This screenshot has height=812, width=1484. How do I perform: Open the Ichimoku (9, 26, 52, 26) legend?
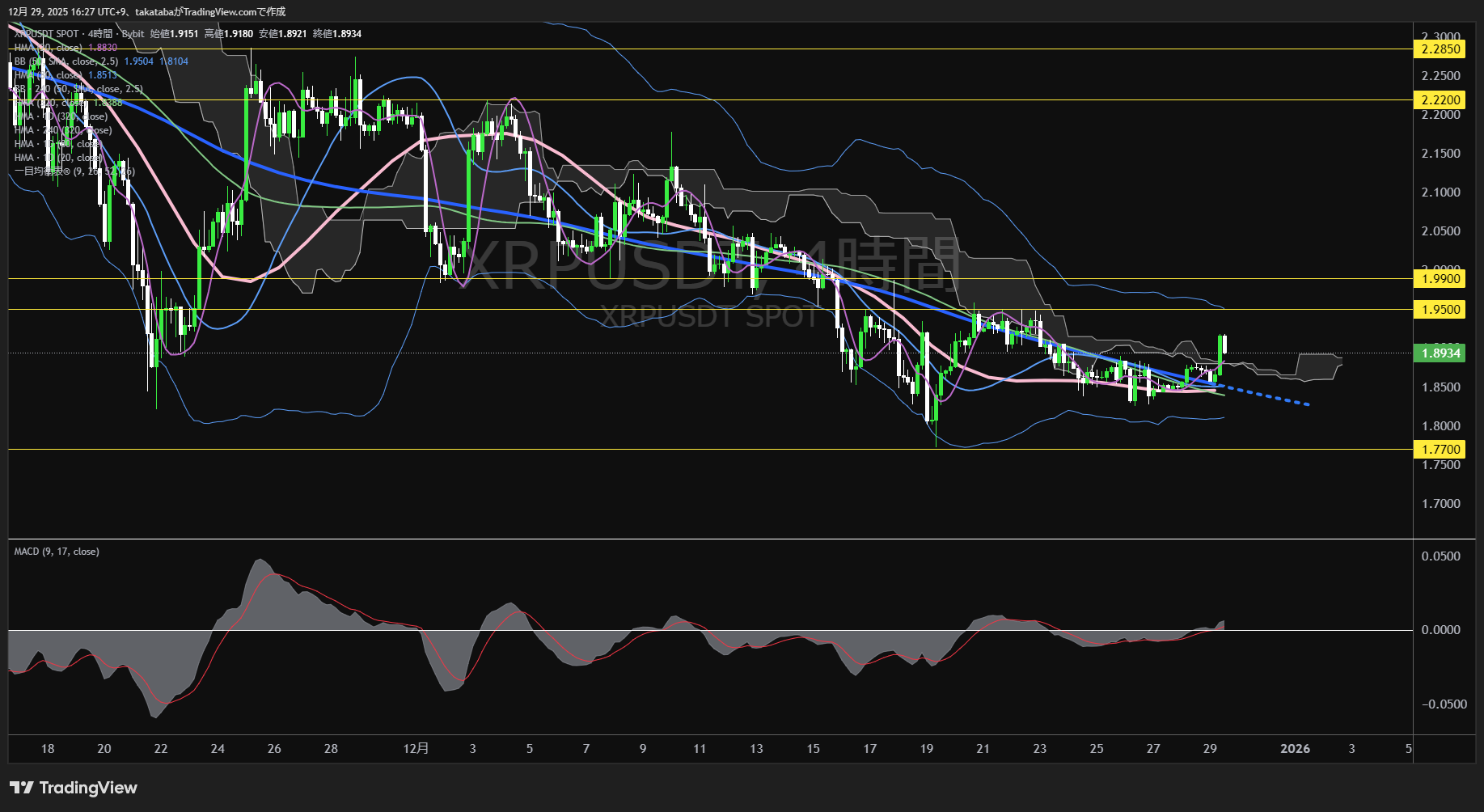[74, 171]
